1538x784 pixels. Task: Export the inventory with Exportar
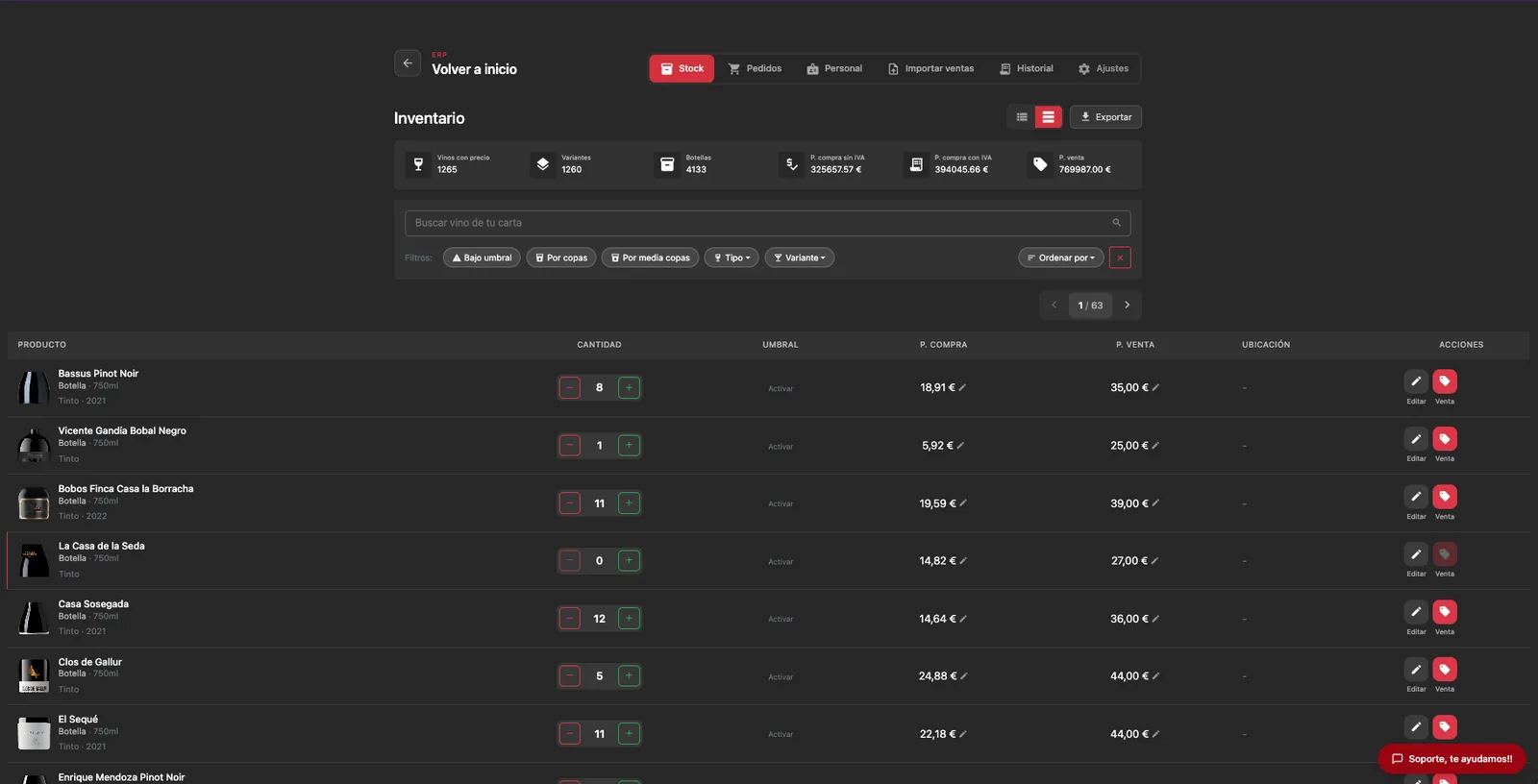pyautogui.click(x=1105, y=117)
